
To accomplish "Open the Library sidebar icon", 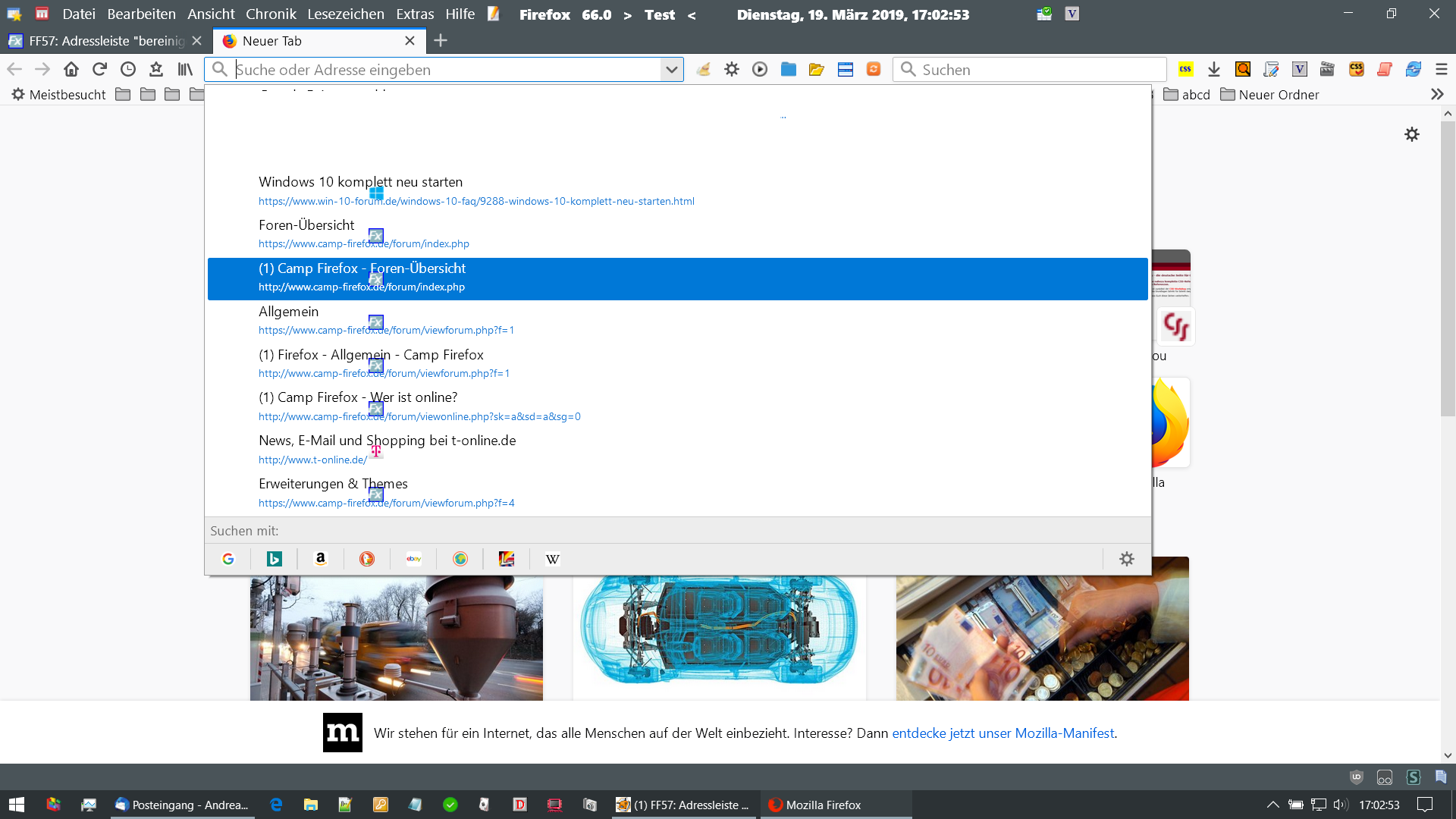I will [x=185, y=70].
